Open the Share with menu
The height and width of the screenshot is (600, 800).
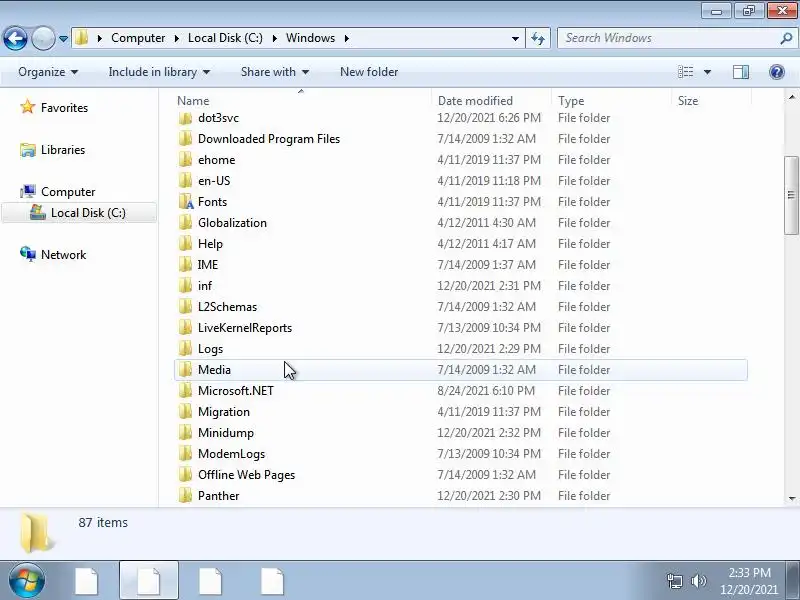(275, 72)
